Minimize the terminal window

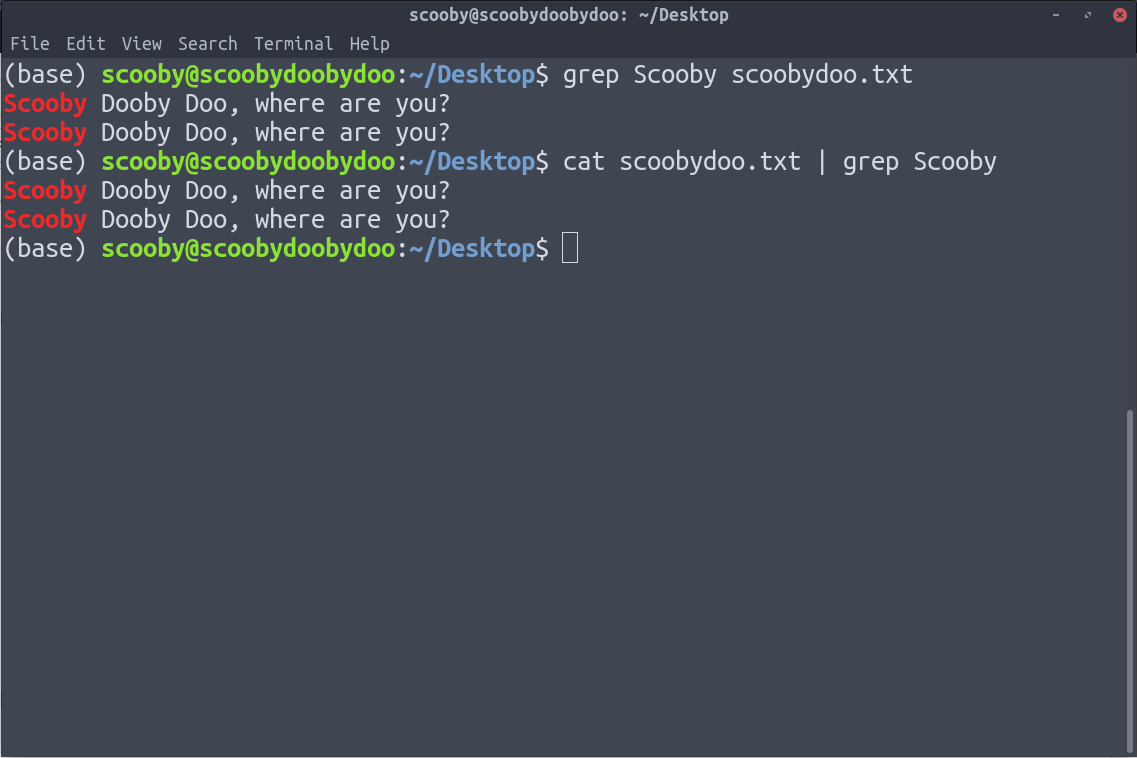click(x=1056, y=15)
